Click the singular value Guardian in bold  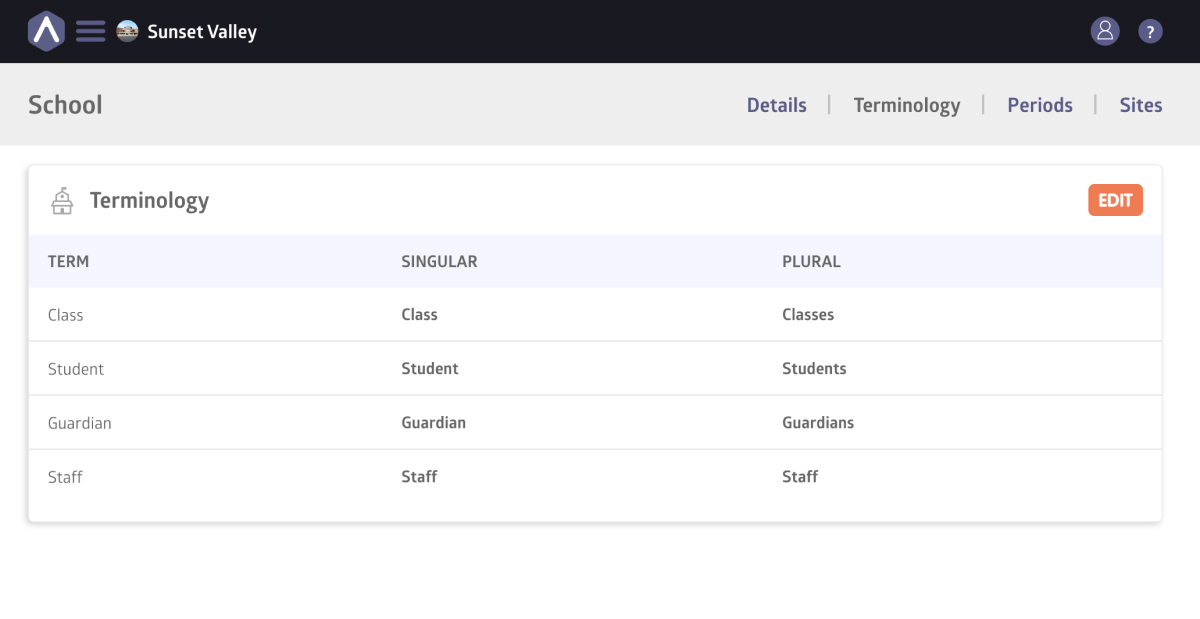433,423
